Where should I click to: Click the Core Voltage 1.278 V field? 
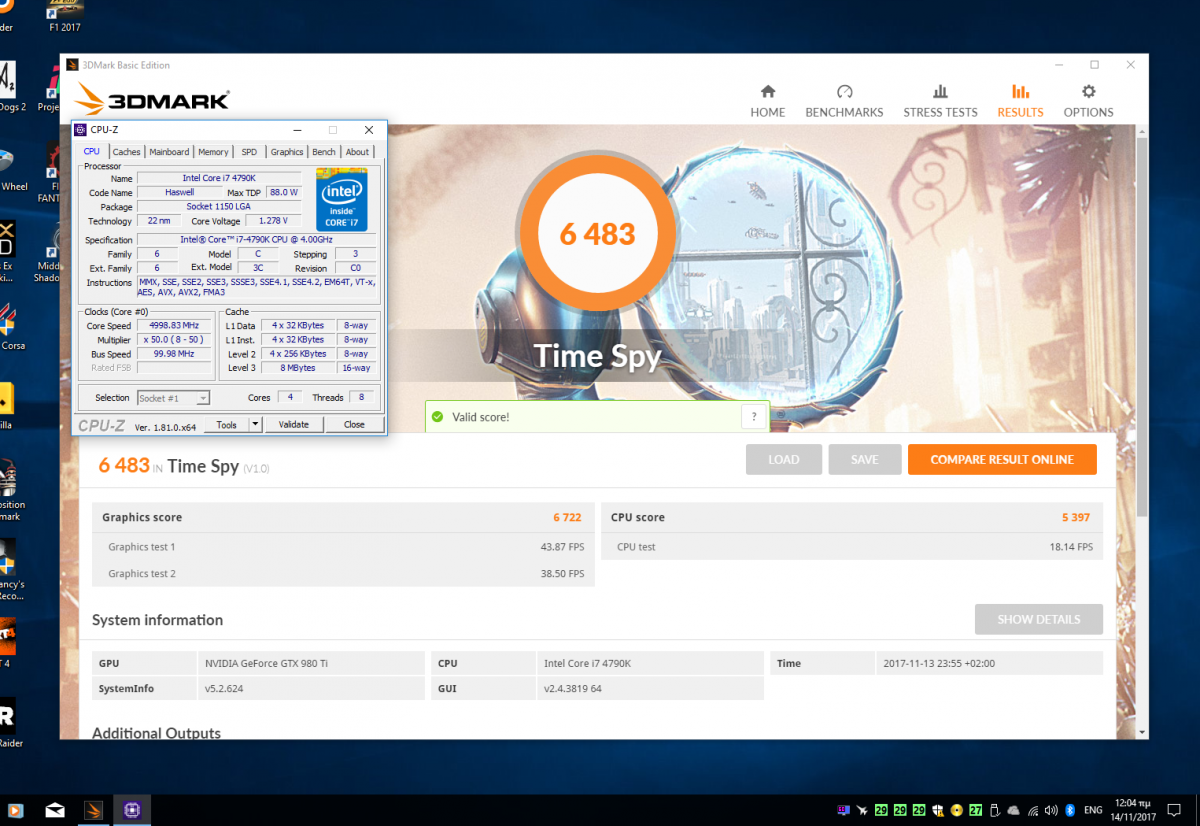(x=271, y=221)
